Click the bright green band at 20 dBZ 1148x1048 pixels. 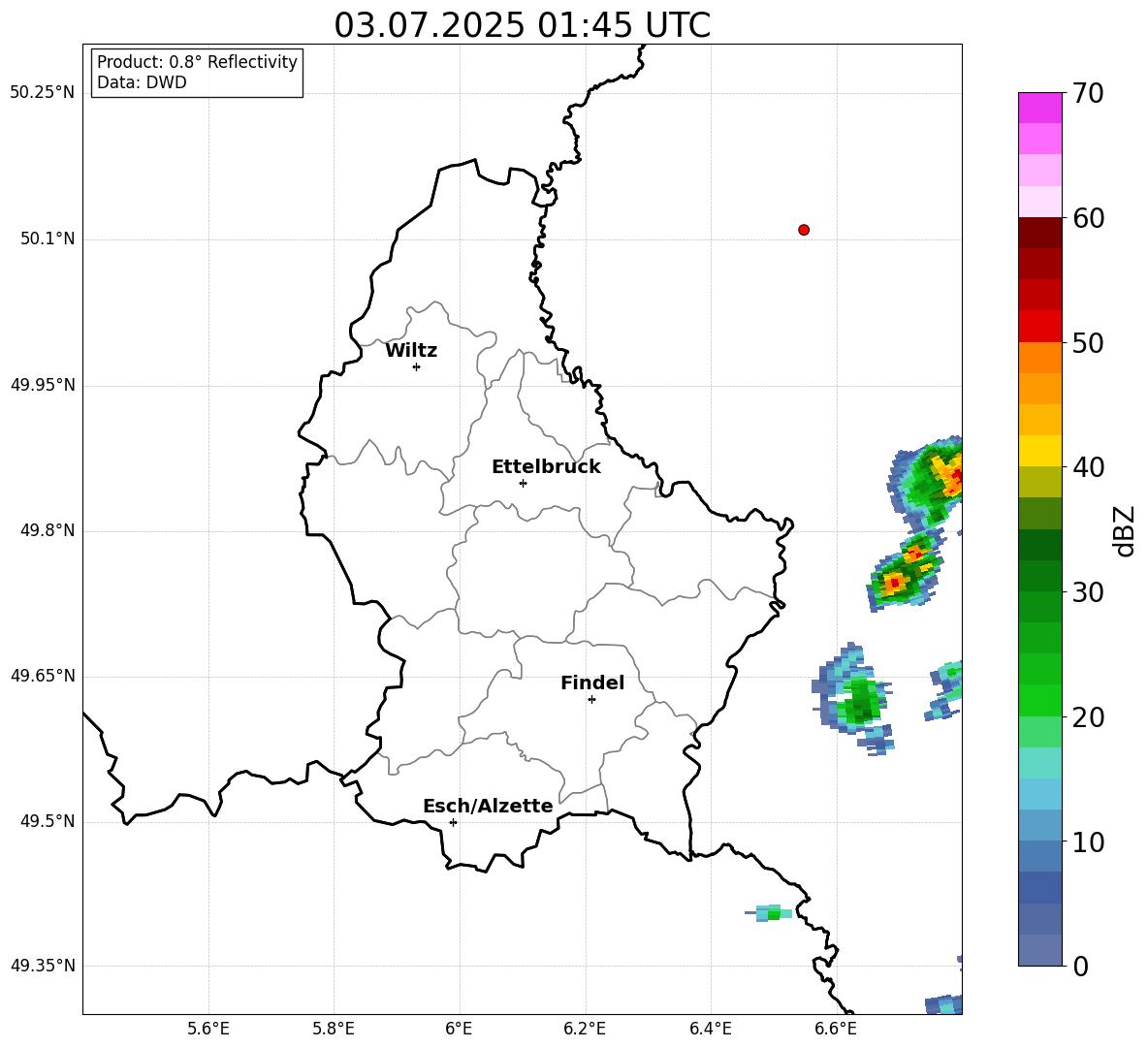click(x=1039, y=700)
